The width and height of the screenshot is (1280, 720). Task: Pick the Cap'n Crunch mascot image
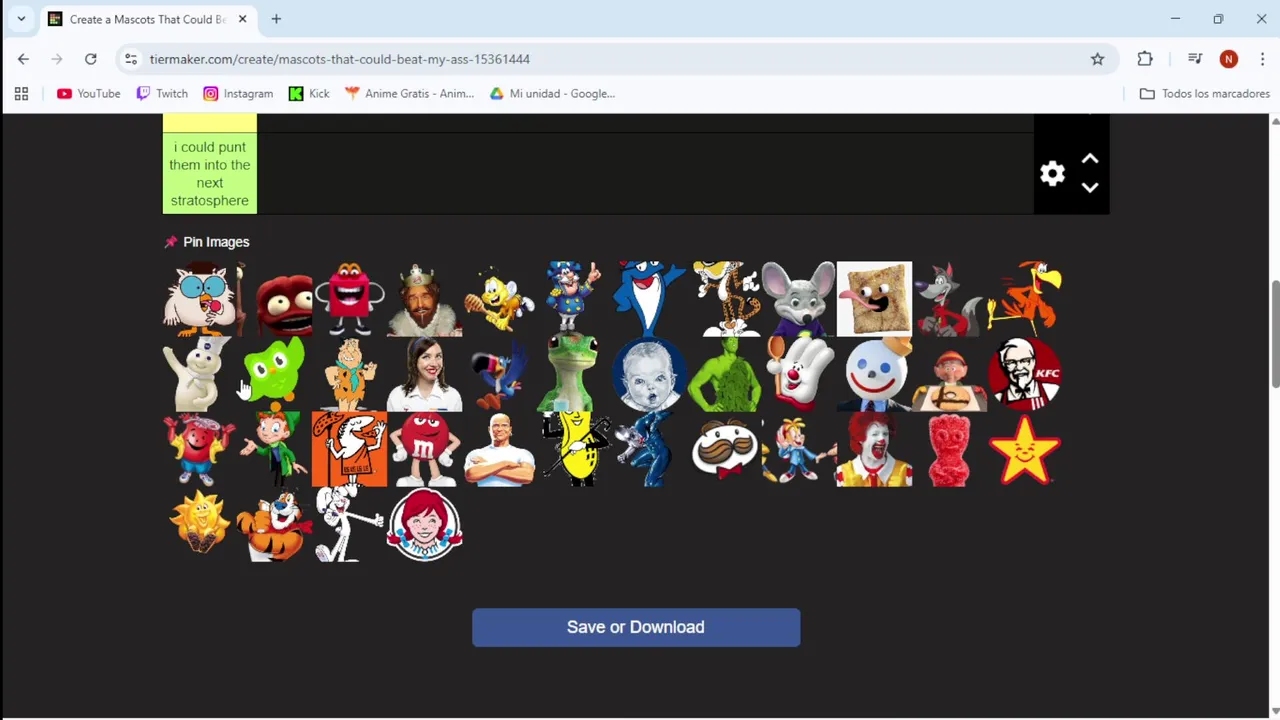tap(575, 299)
